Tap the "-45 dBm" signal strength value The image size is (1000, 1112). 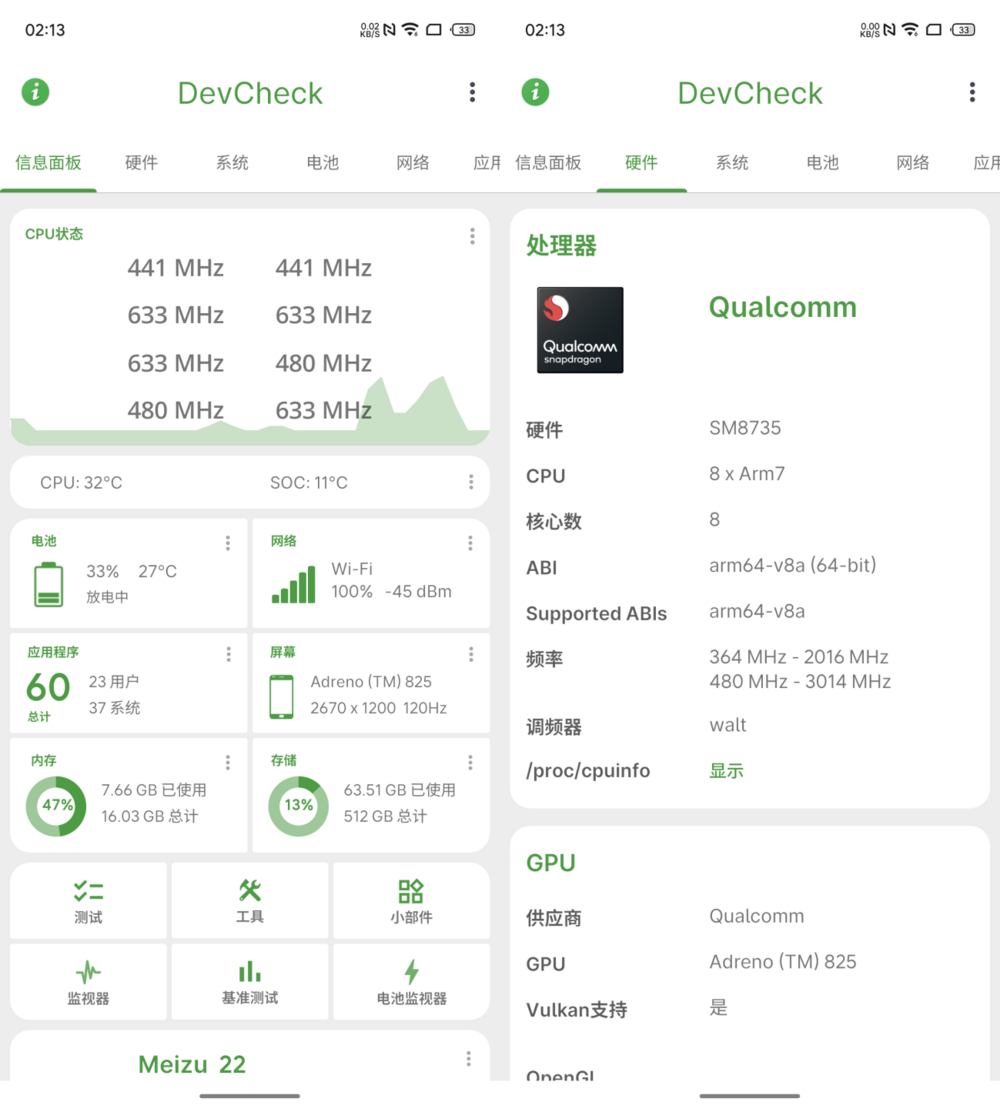[418, 591]
